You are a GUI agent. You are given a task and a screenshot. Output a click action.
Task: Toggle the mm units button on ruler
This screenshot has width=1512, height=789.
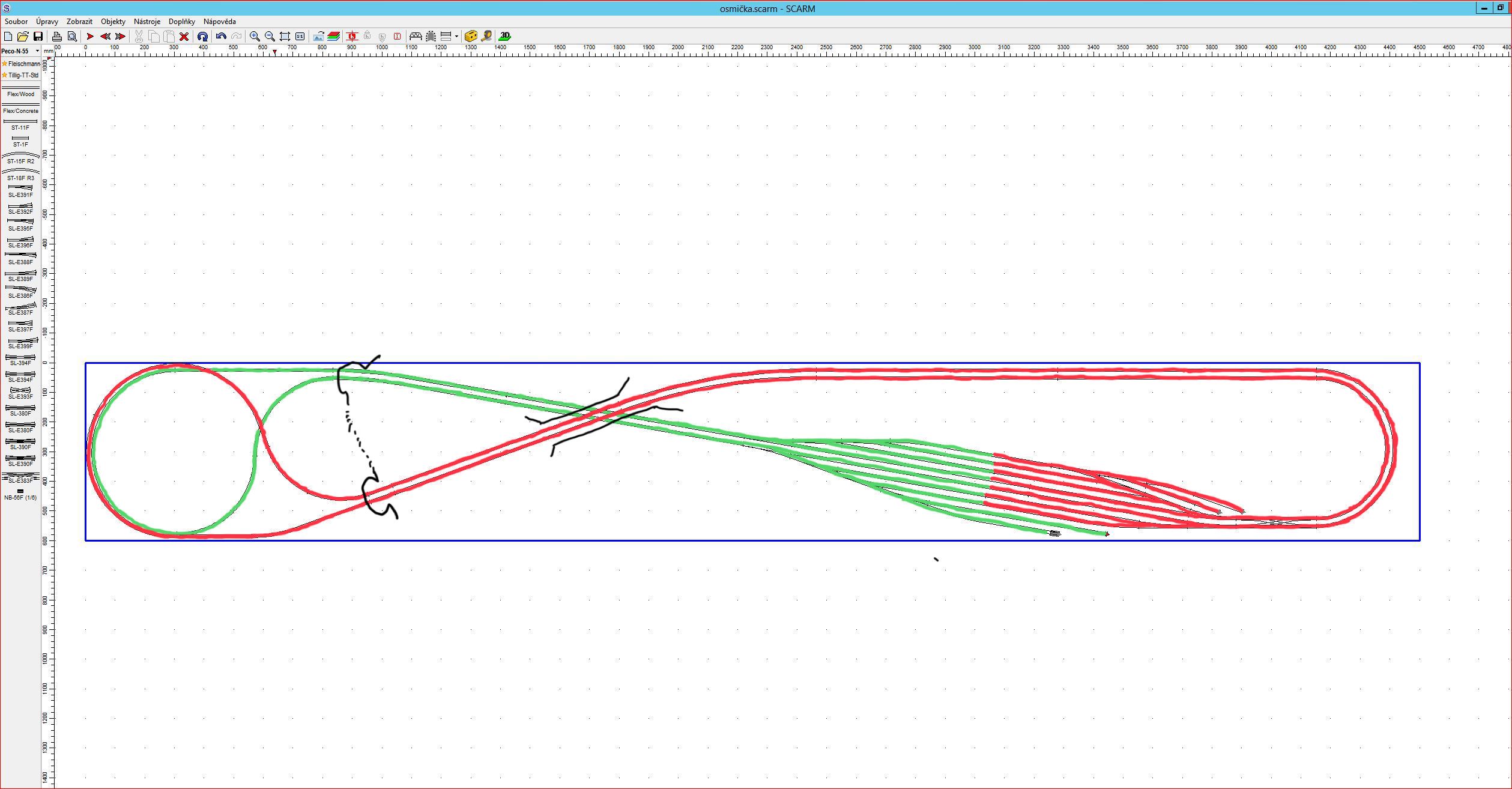click(48, 52)
